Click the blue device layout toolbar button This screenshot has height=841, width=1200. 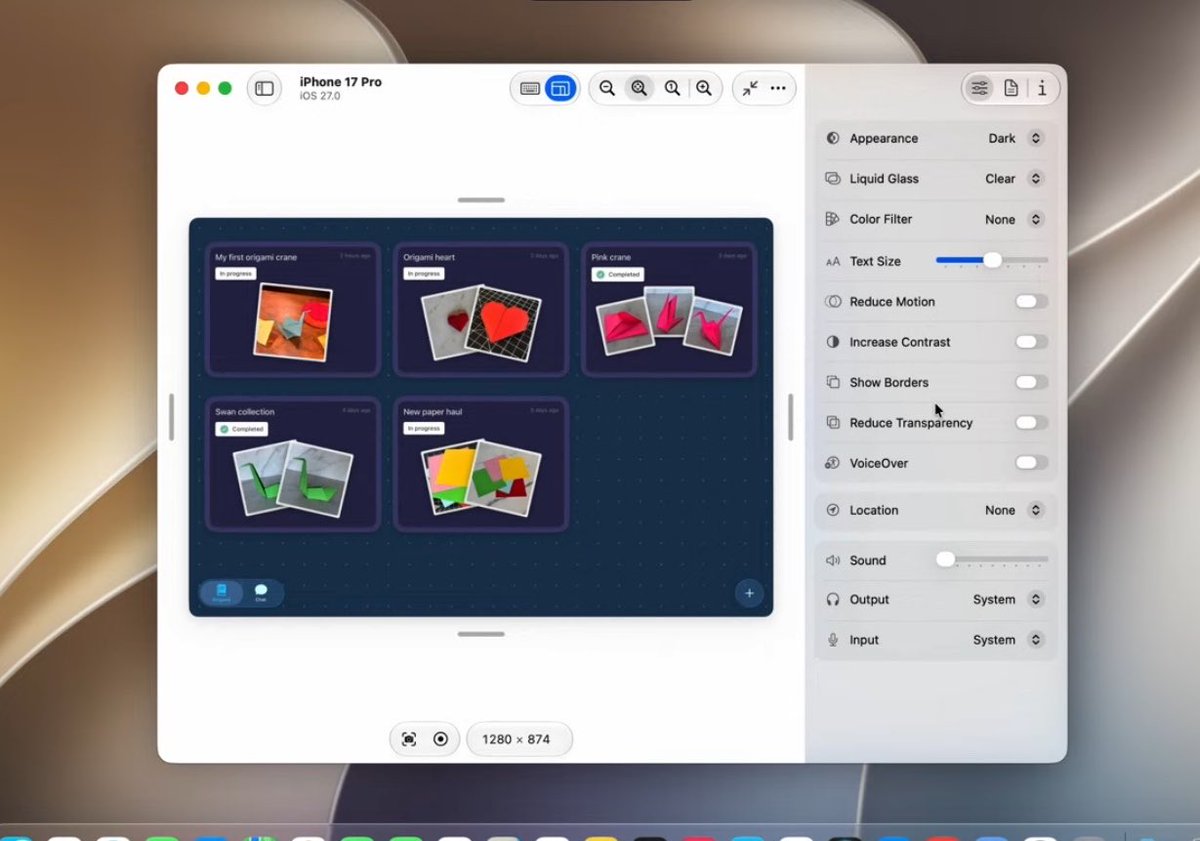tap(560, 88)
